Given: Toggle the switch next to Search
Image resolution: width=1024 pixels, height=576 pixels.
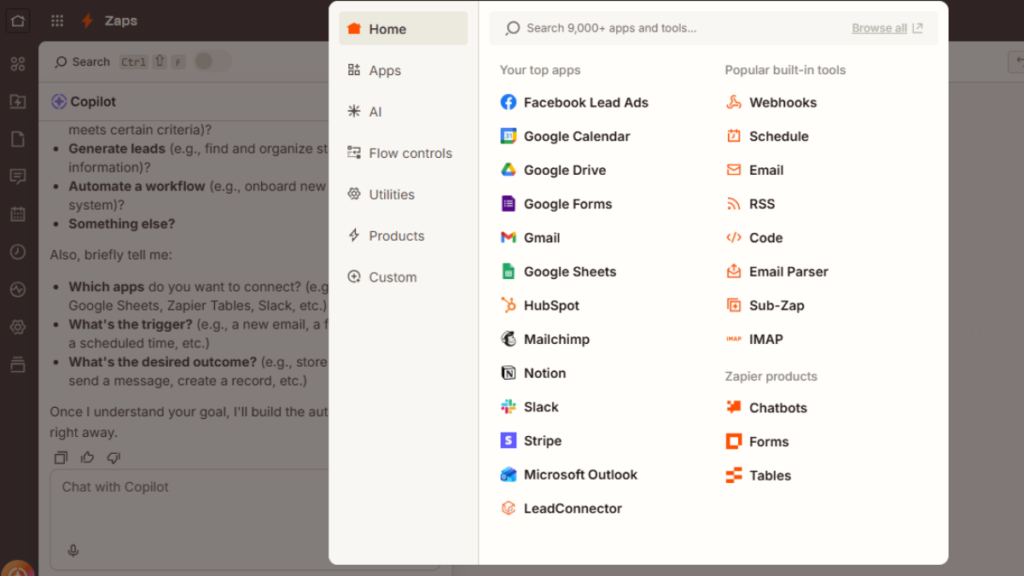Looking at the screenshot, I should click(x=212, y=61).
